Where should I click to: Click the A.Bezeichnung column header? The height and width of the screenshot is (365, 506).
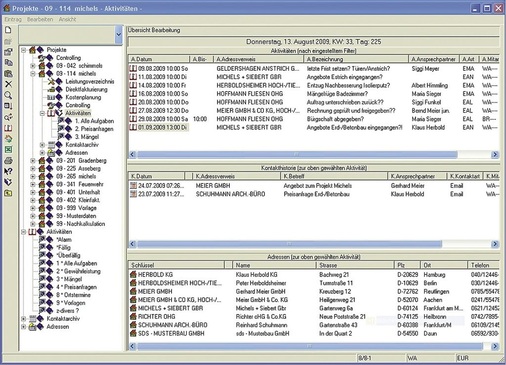point(356,59)
